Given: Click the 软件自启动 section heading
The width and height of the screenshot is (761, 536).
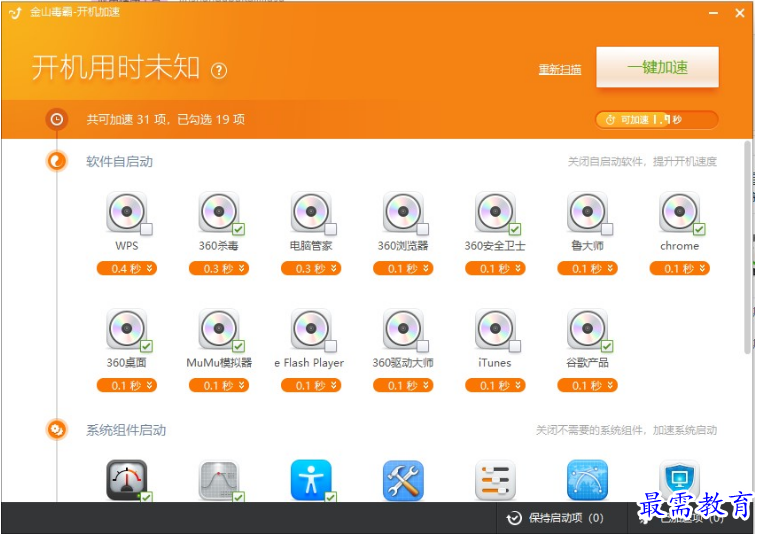Looking at the screenshot, I should 119,162.
